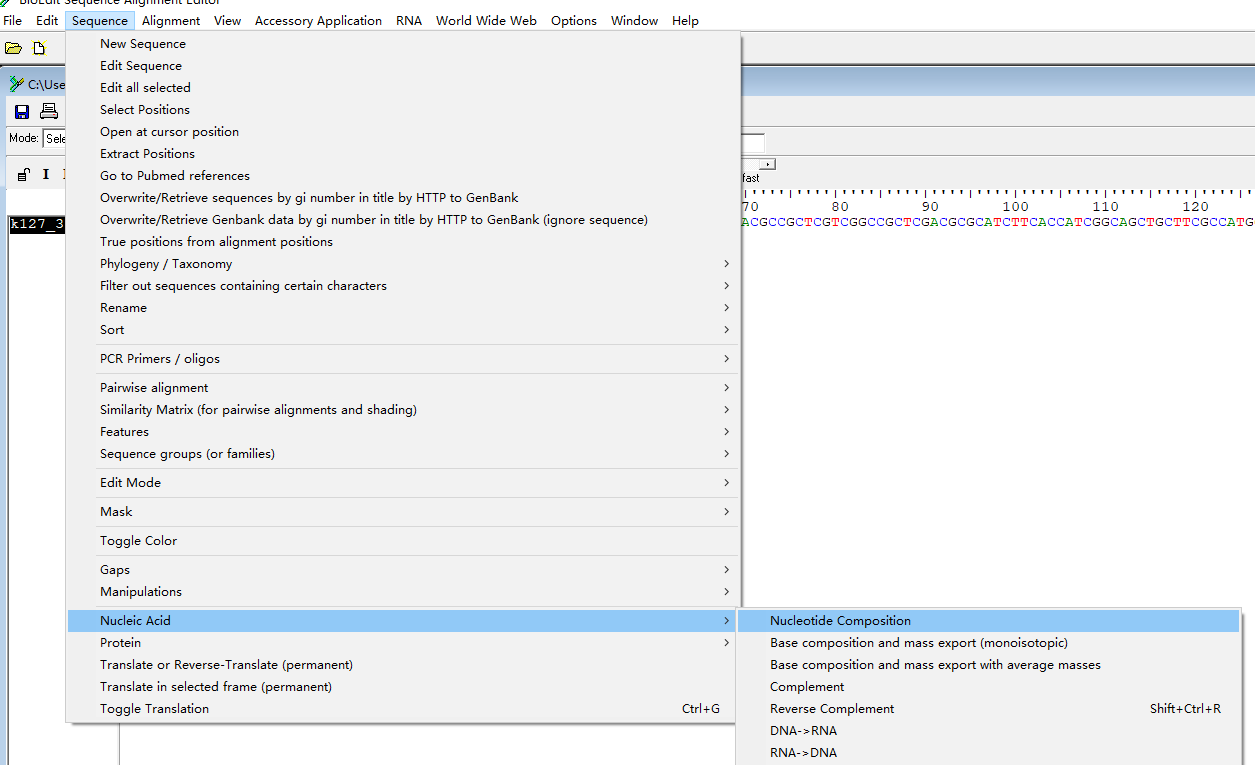Click the blue floppy save icon
This screenshot has width=1255, height=765.
[21, 112]
